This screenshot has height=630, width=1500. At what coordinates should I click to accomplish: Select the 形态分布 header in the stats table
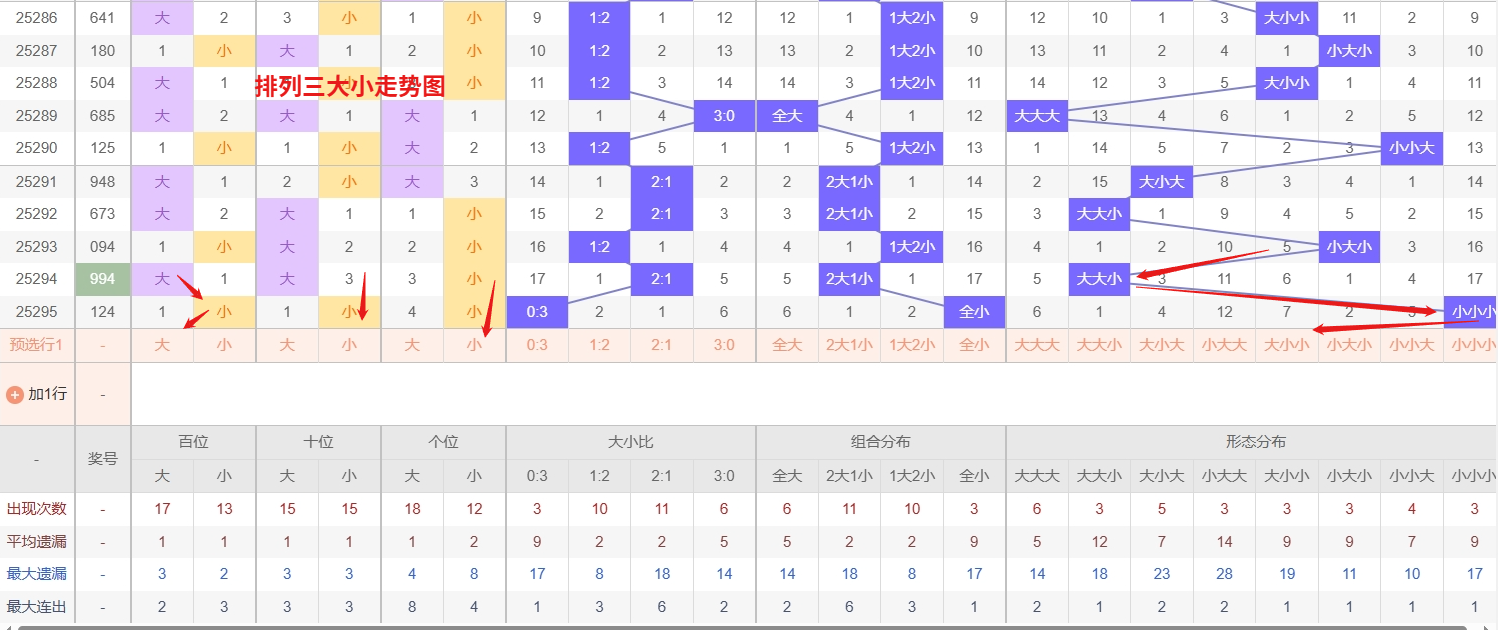click(x=1255, y=442)
